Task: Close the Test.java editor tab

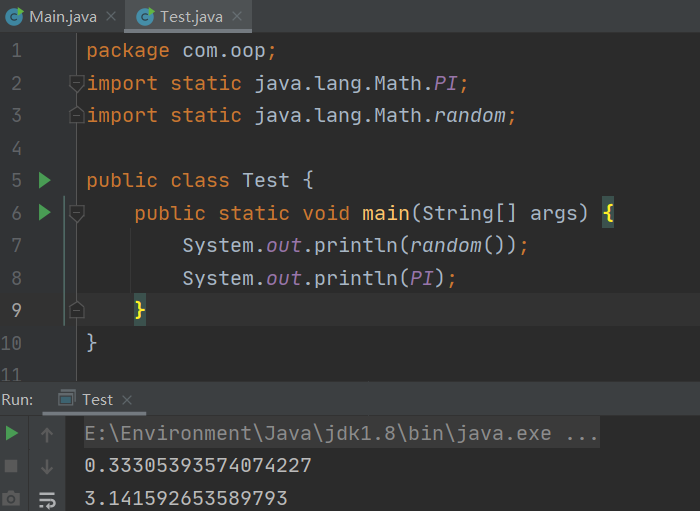Action: click(235, 16)
